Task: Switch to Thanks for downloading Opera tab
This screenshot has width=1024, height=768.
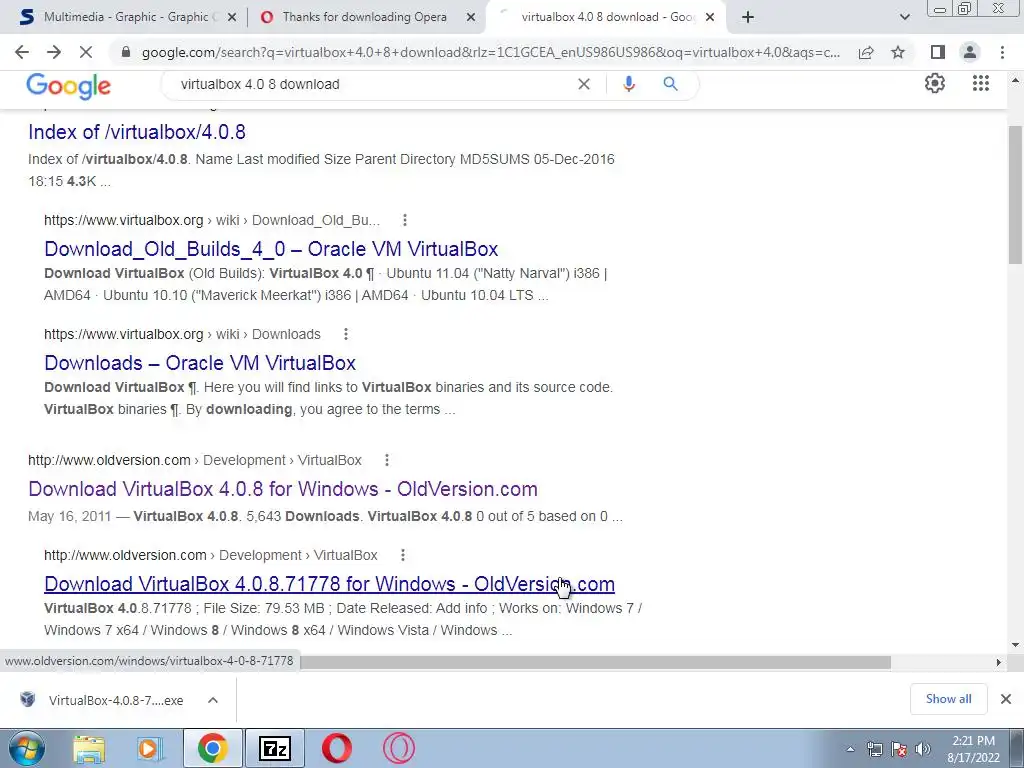Action: point(366,17)
